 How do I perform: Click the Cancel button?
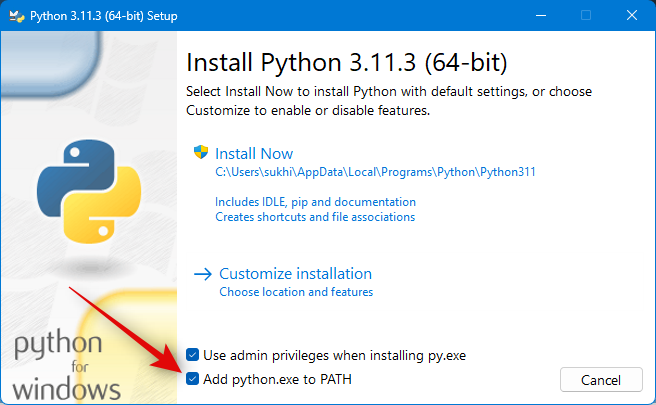pyautogui.click(x=601, y=380)
